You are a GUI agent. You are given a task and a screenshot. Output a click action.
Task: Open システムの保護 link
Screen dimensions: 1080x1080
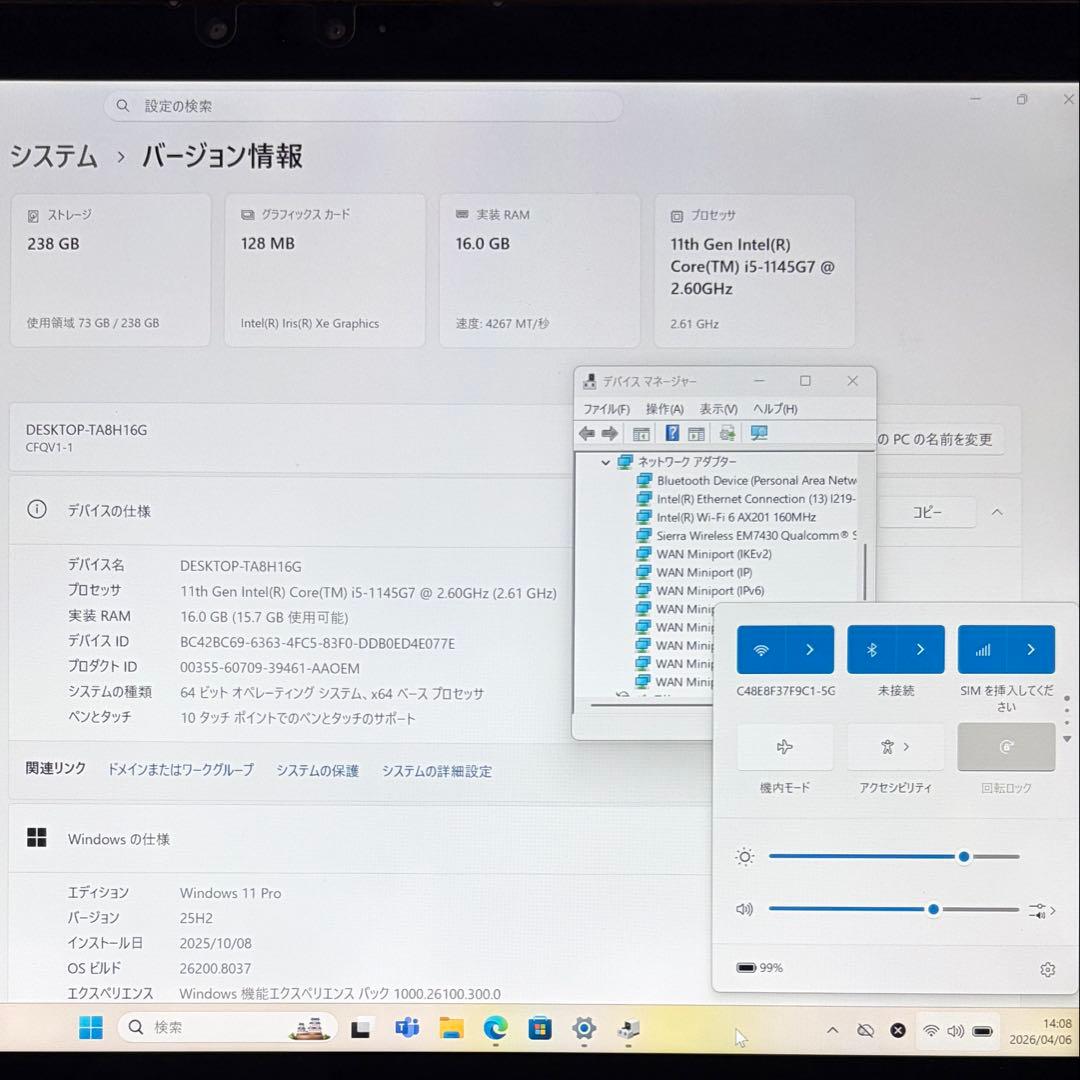[x=318, y=771]
